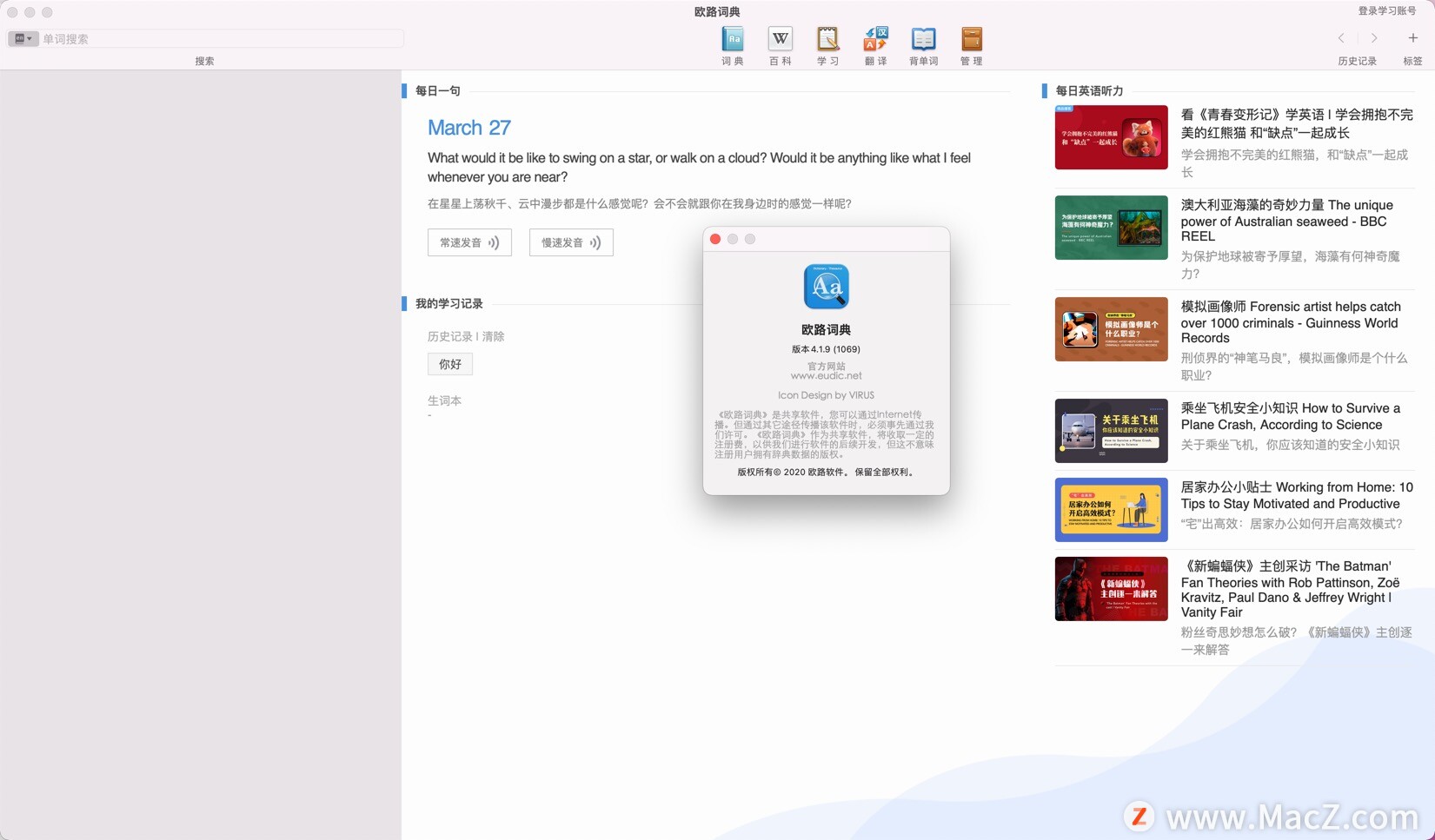Open the 看《青春变形记》学英语 article title
The width and height of the screenshot is (1435, 840).
[x=1297, y=123]
